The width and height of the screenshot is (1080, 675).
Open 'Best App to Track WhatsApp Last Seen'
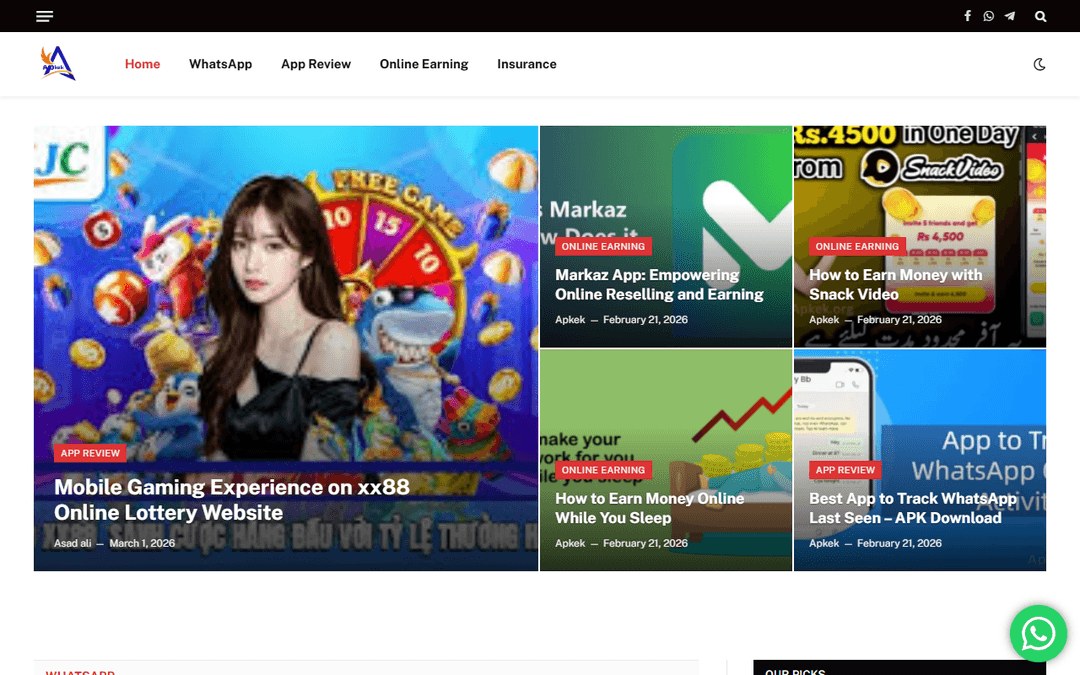click(913, 508)
